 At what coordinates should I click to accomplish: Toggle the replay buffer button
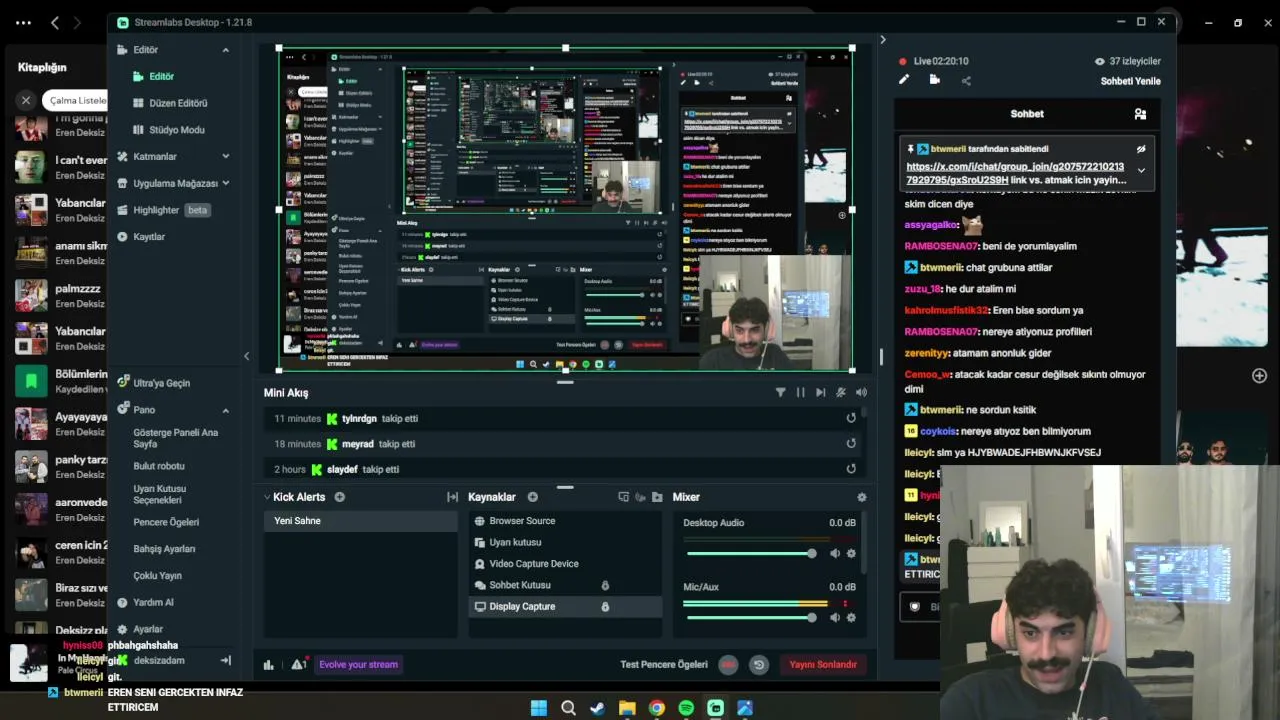[x=759, y=665]
